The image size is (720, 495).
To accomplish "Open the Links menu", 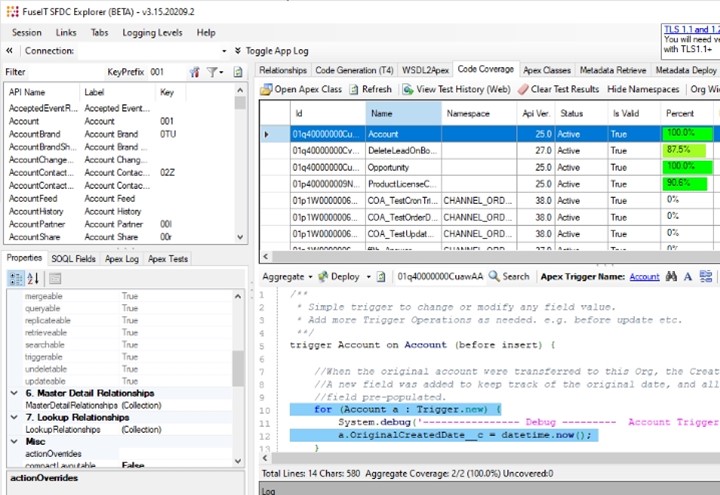I will click(66, 33).
